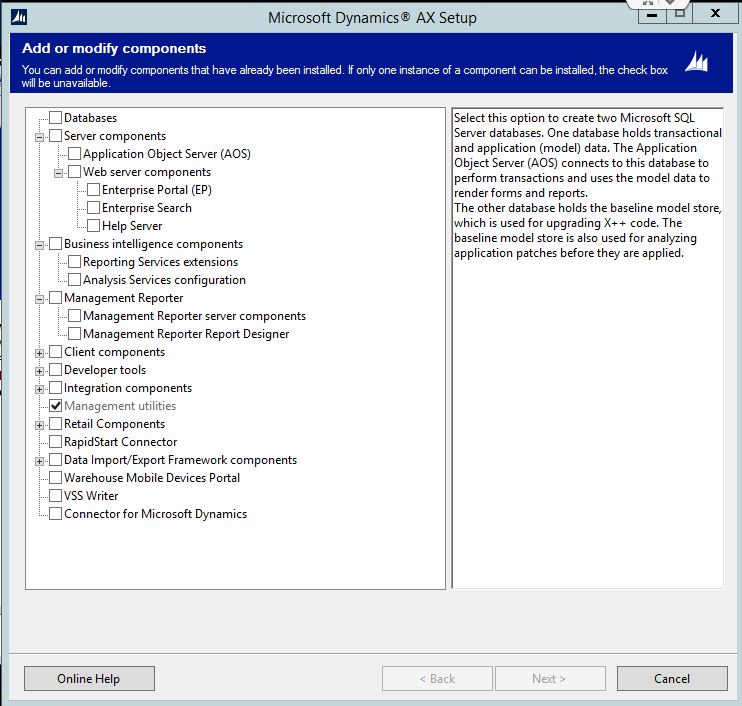Close the AX Setup window
The image size is (742, 706).
[716, 14]
